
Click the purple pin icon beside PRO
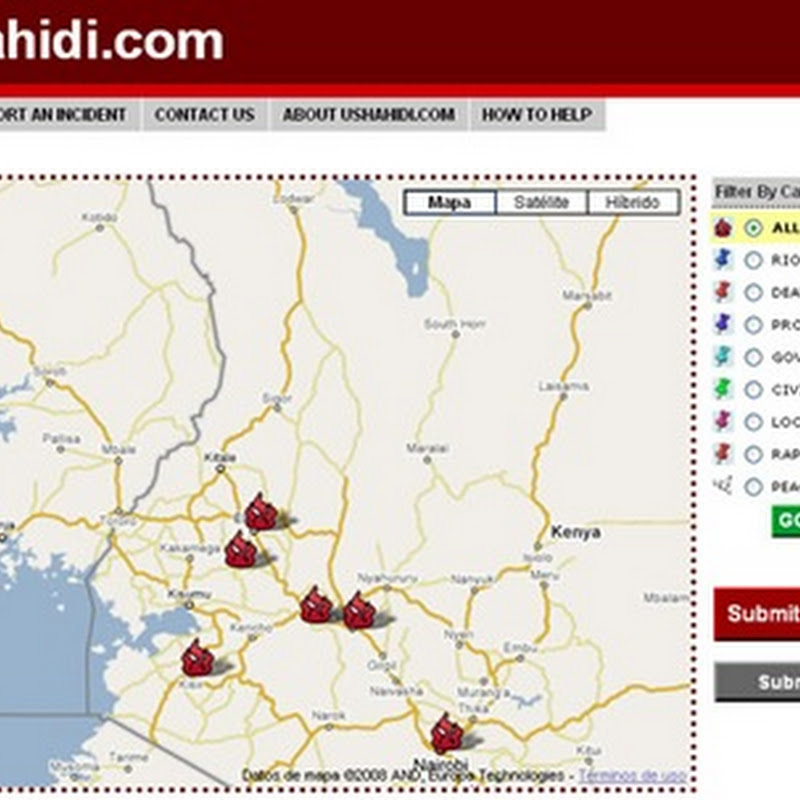coord(723,324)
